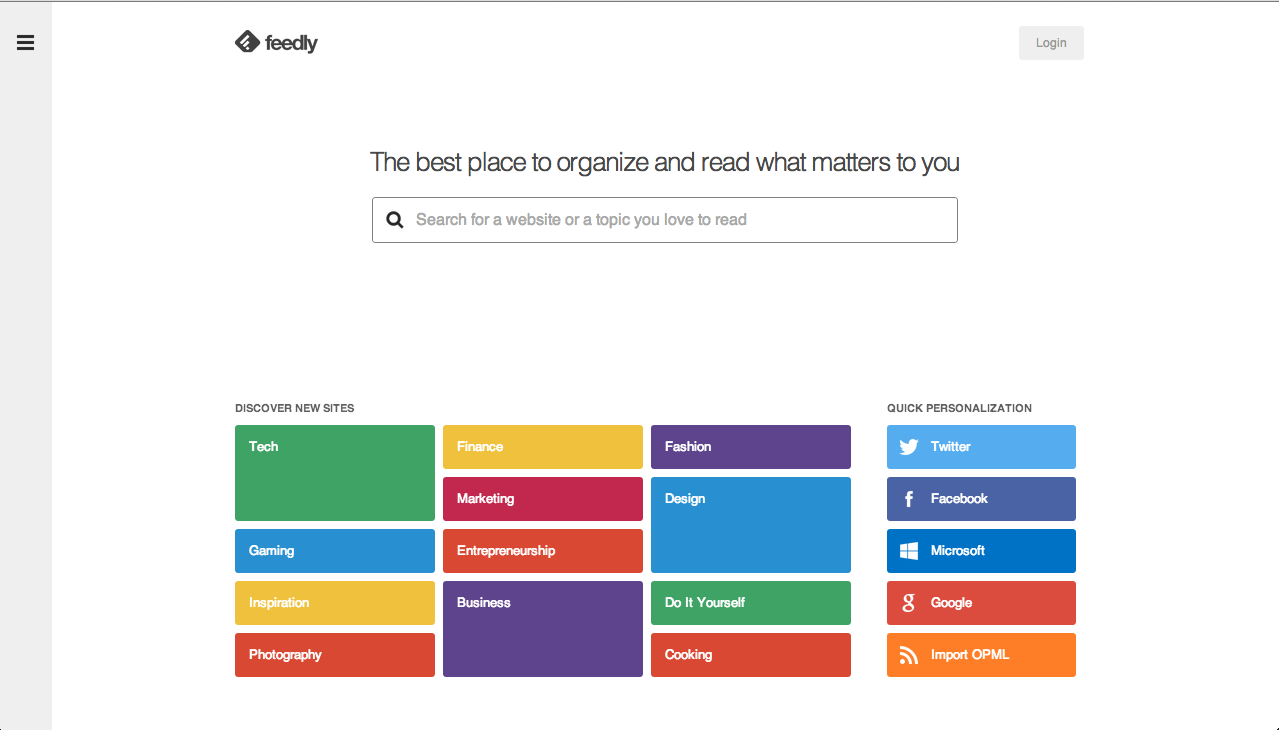
Task: Explore the Cooking topic tile
Action: [x=750, y=654]
